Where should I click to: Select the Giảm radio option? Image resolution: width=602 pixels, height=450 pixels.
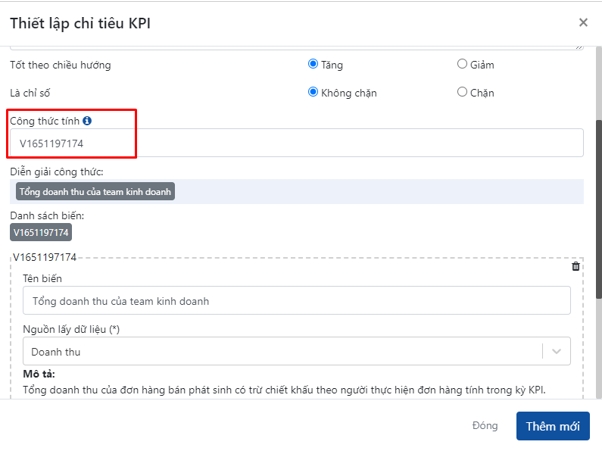462,65
